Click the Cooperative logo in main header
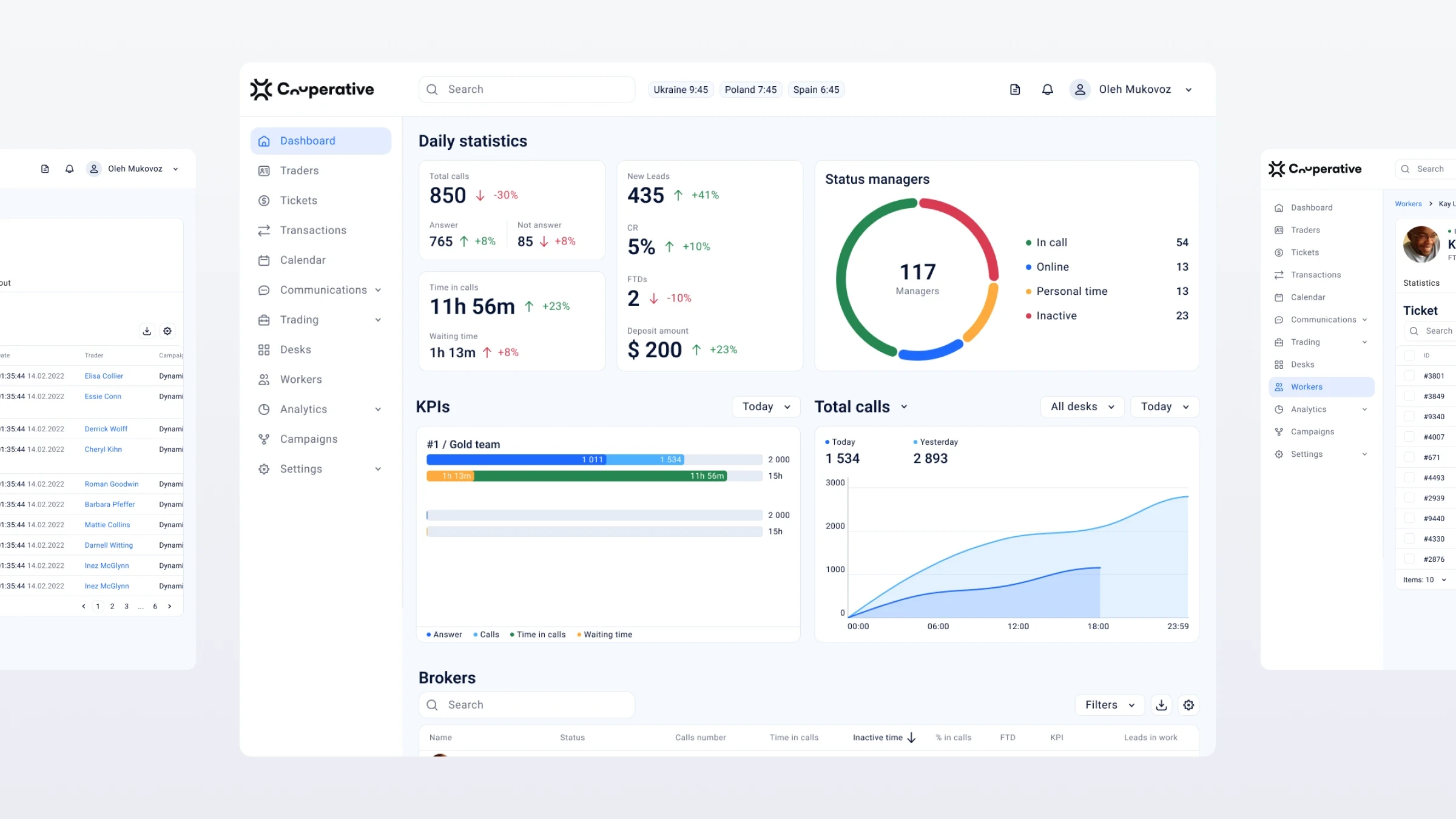1456x819 pixels. pyautogui.click(x=312, y=89)
